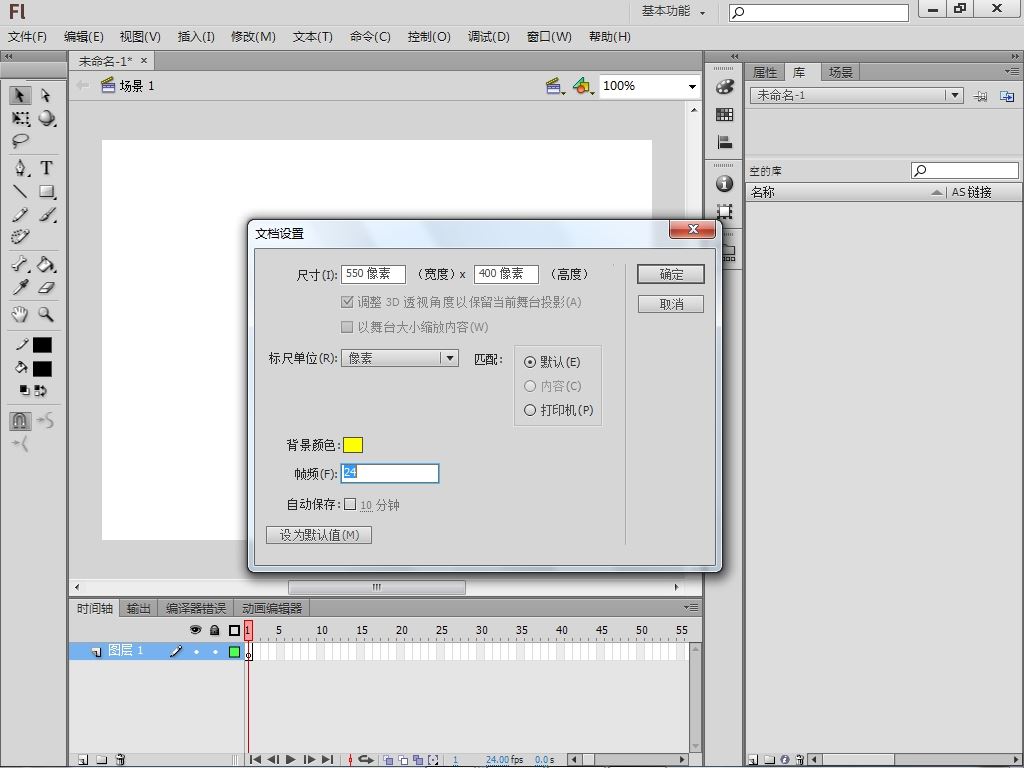Toggle 3D perspective angle adjustment checkbox

point(347,302)
